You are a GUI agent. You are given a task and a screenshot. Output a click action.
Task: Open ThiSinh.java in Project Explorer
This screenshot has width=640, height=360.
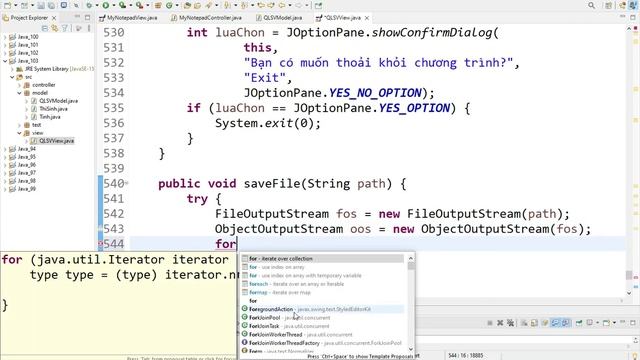(x=53, y=109)
